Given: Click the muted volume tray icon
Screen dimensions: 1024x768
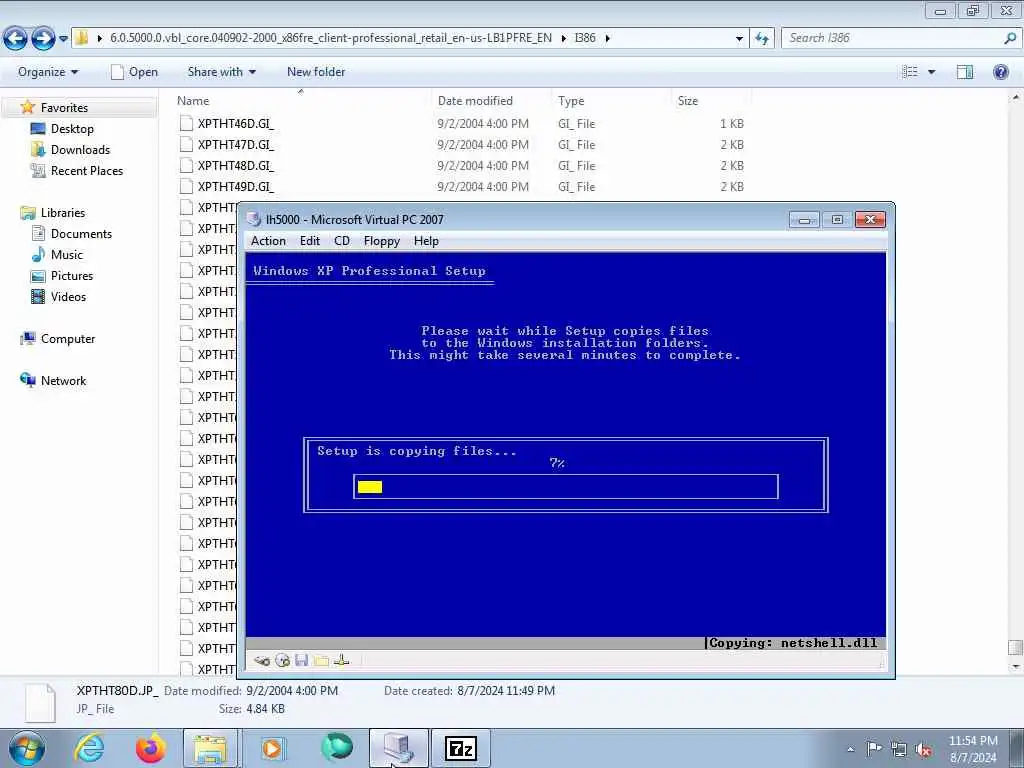Looking at the screenshot, I should (x=923, y=749).
